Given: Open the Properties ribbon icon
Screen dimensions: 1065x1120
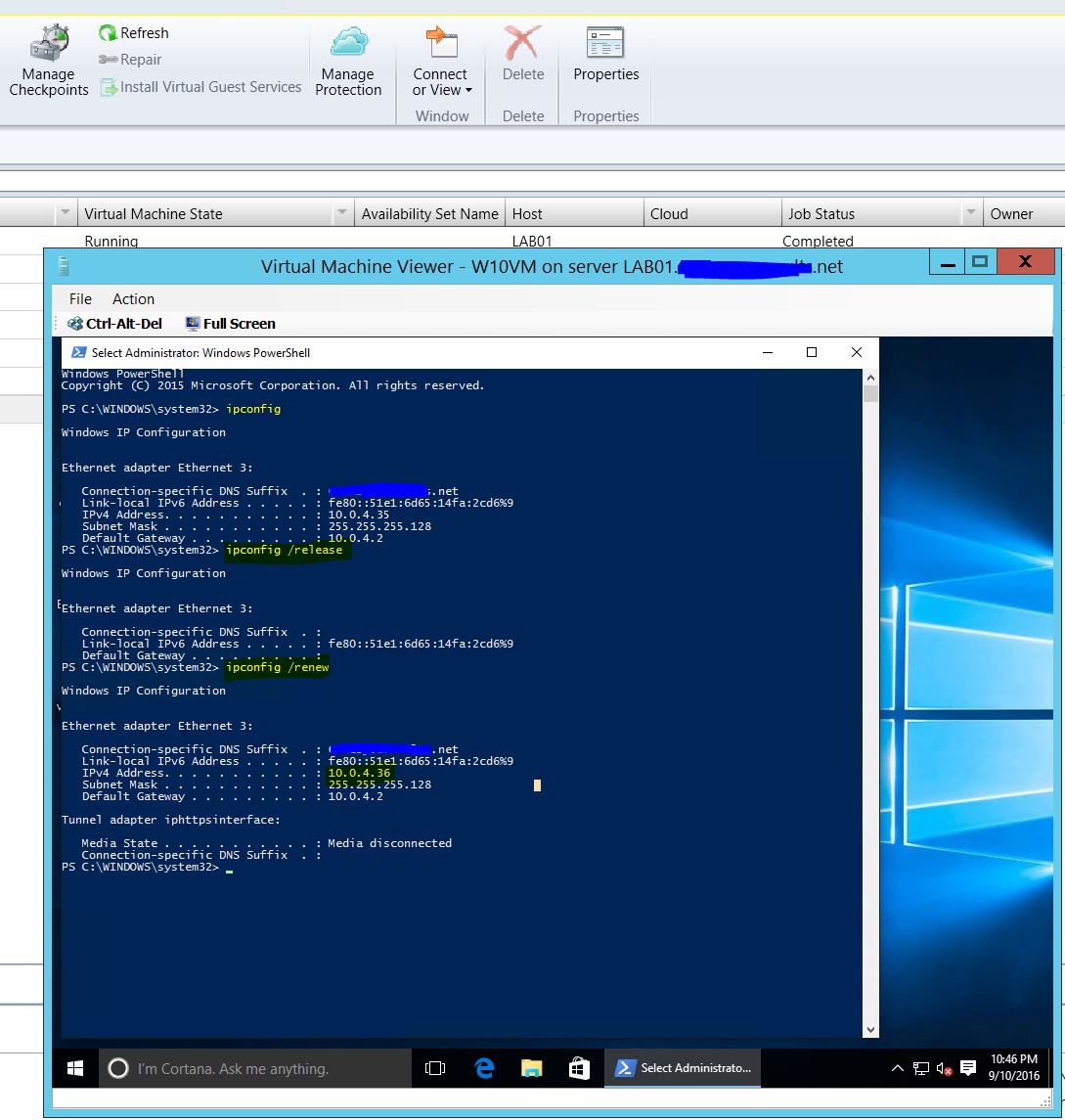Looking at the screenshot, I should (x=605, y=44).
